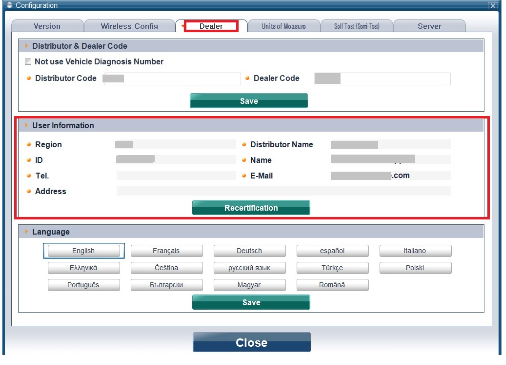Select English language
Screen dimensions: 506x365
pyautogui.click(x=84, y=251)
